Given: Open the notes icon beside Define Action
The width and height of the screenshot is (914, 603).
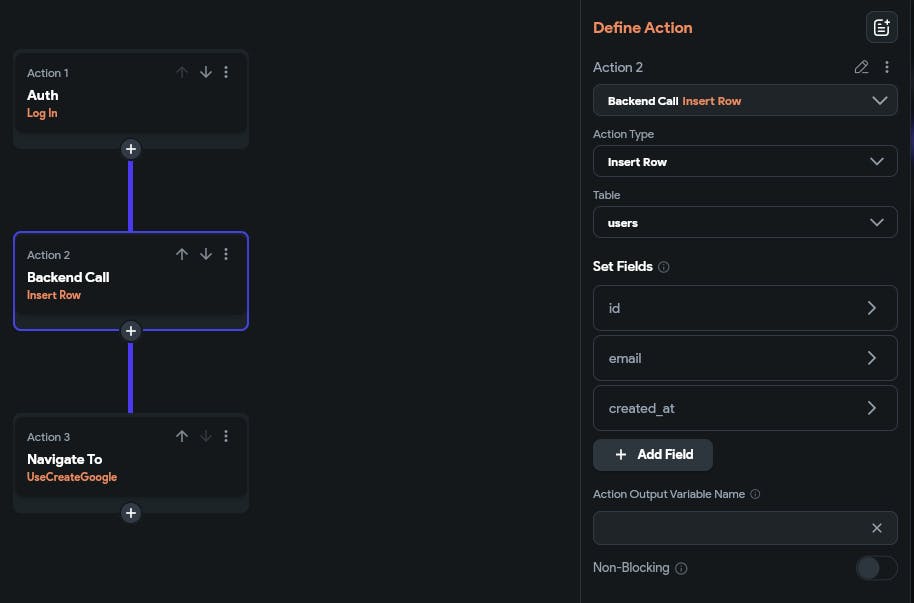Looking at the screenshot, I should [881, 28].
